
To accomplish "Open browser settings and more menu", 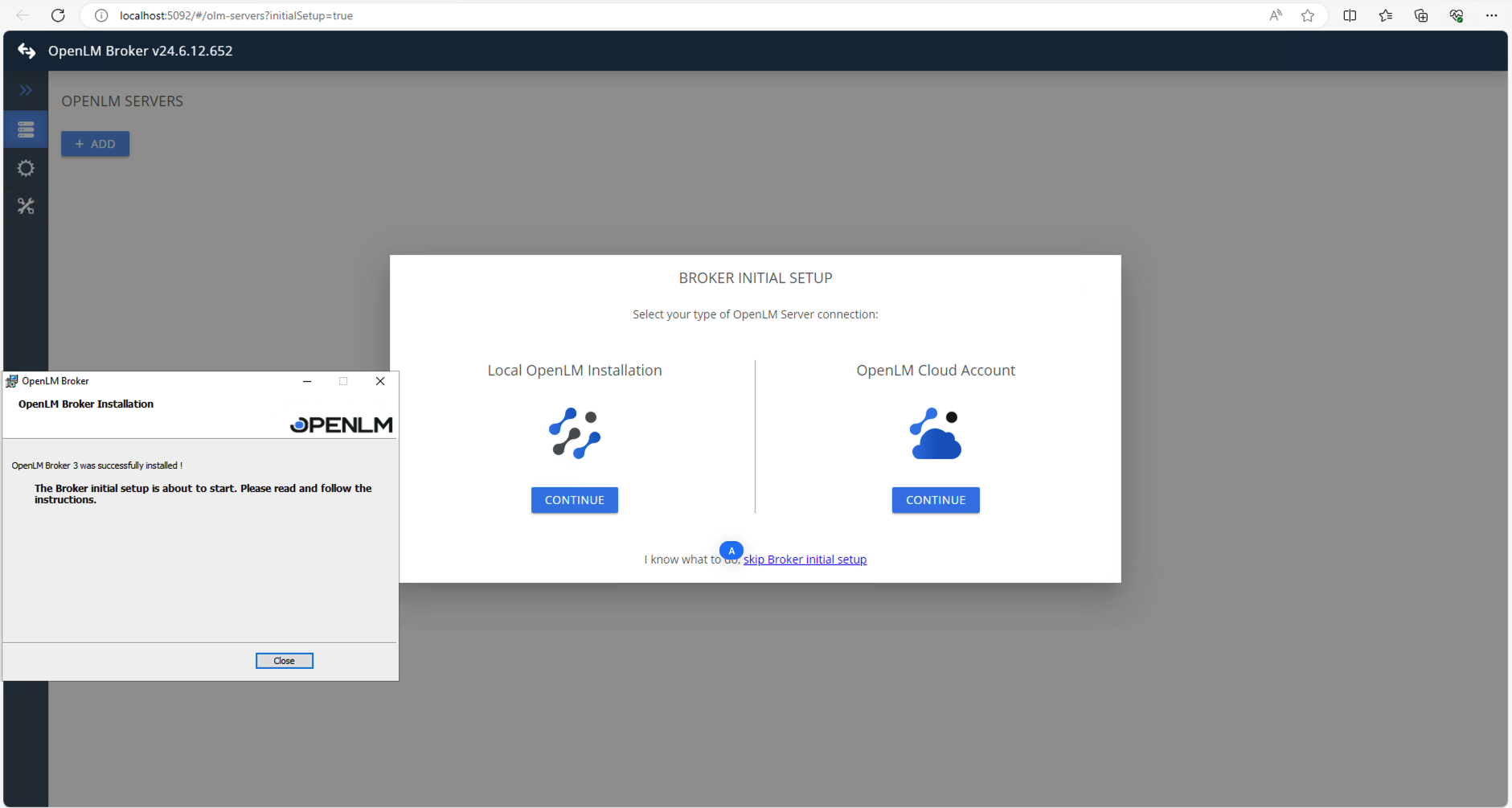I will click(x=1491, y=15).
